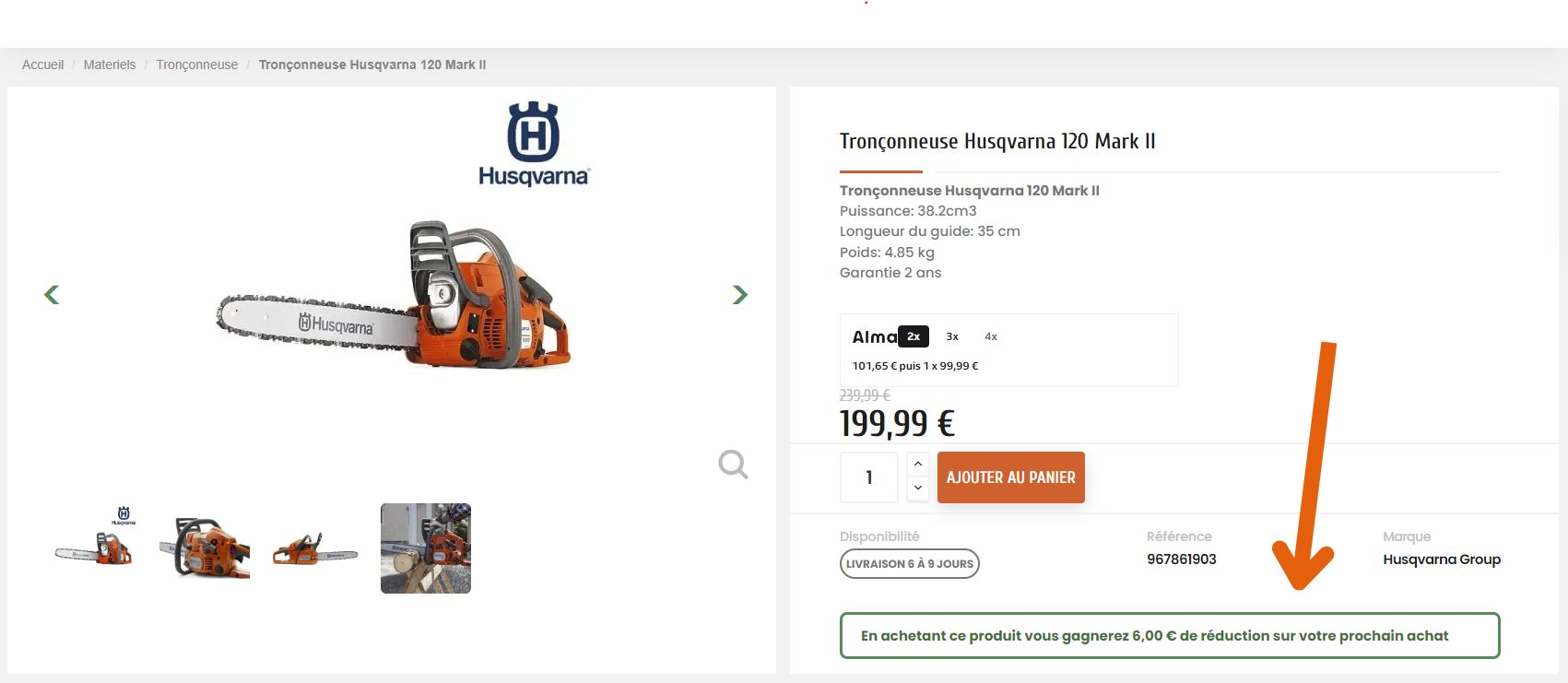The height and width of the screenshot is (683, 1568).
Task: Go to Accueil in the breadcrumb
Action: coord(42,65)
